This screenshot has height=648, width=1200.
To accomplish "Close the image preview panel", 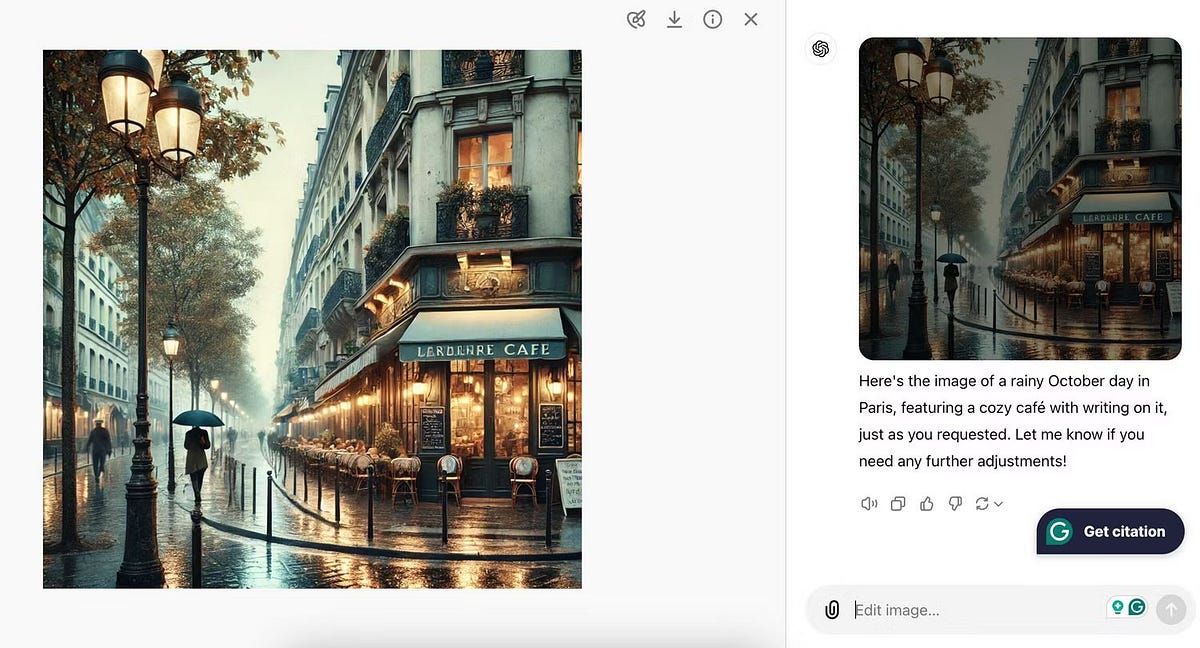I will point(751,19).
